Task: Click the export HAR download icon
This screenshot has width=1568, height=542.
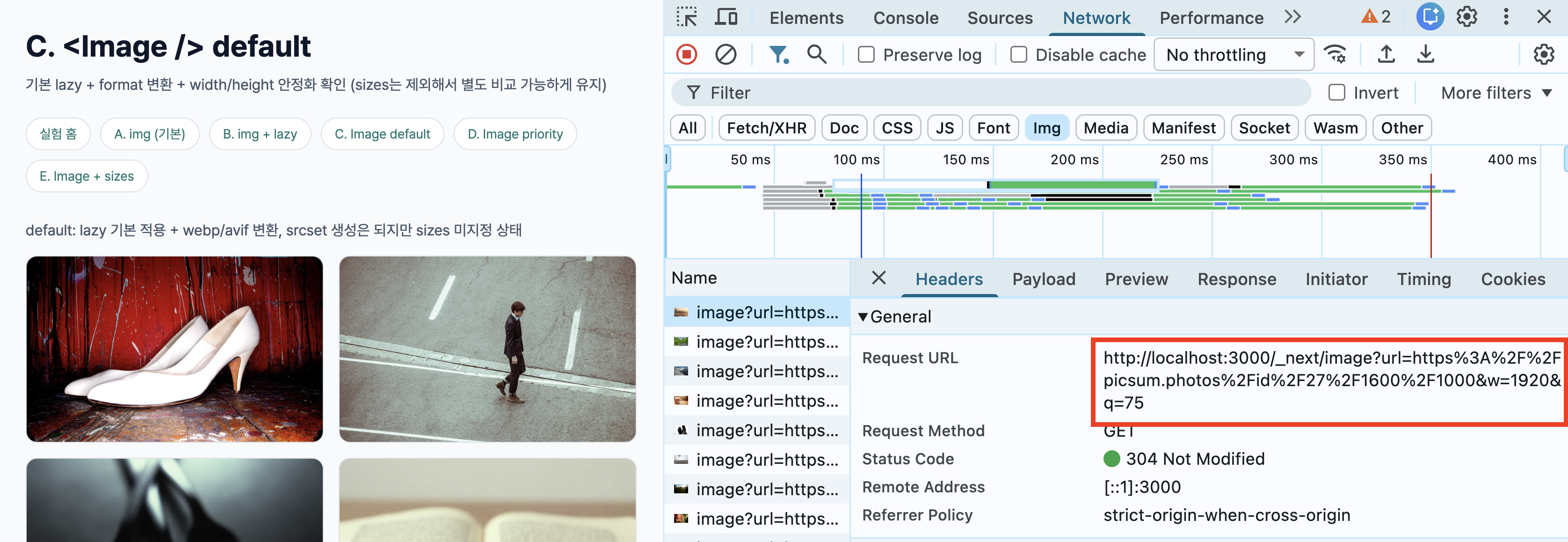Action: point(1425,55)
